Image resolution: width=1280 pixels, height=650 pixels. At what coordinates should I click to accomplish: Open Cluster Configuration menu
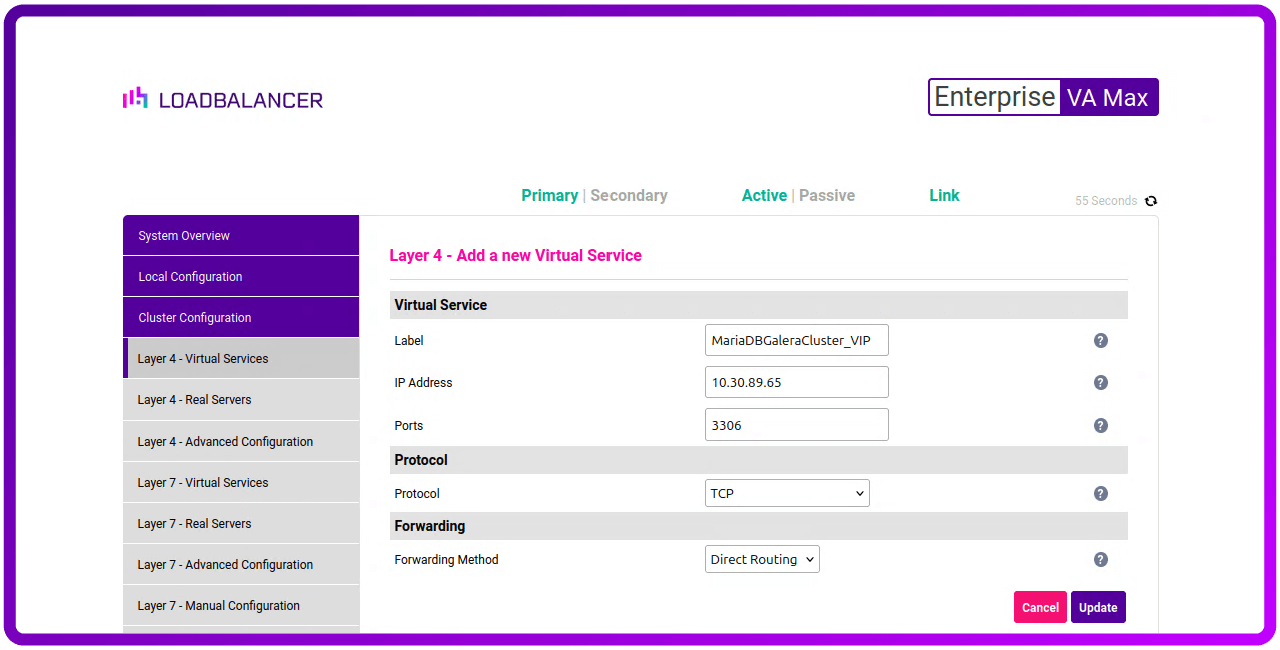240,318
